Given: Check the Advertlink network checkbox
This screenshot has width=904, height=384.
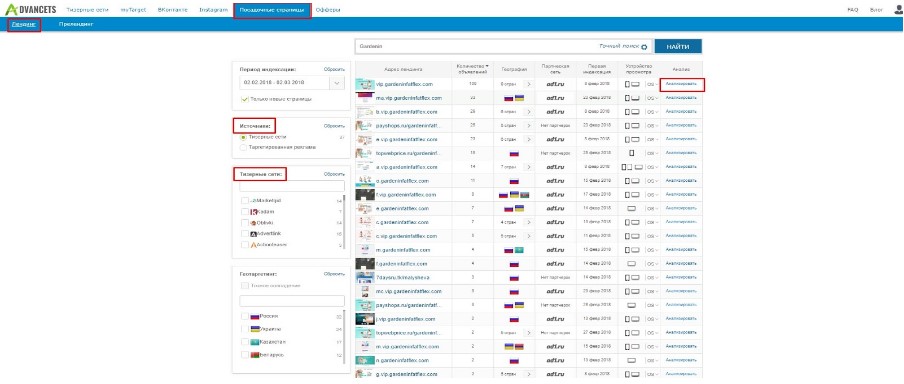Looking at the screenshot, I should (244, 234).
